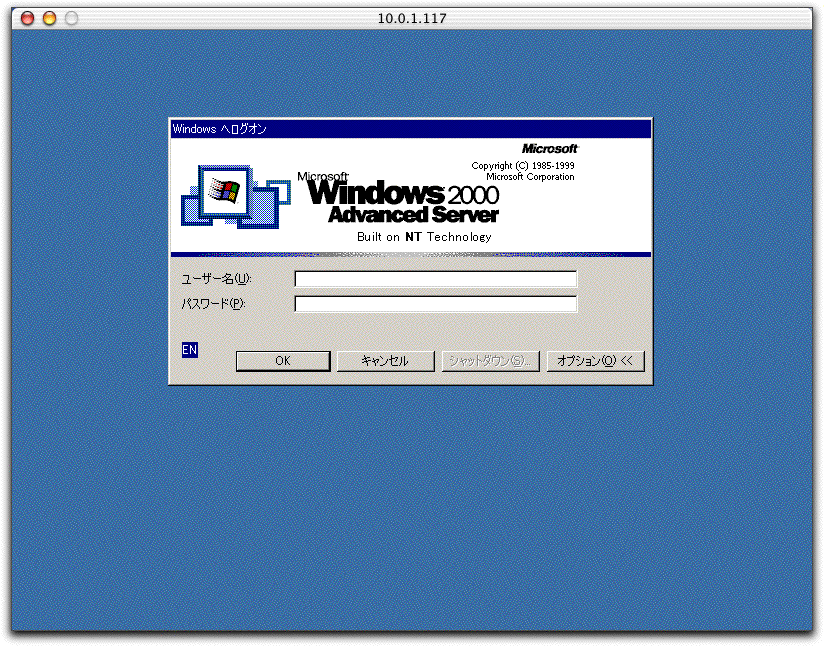Close the 10.0.1.117 remote window

[x=27, y=18]
